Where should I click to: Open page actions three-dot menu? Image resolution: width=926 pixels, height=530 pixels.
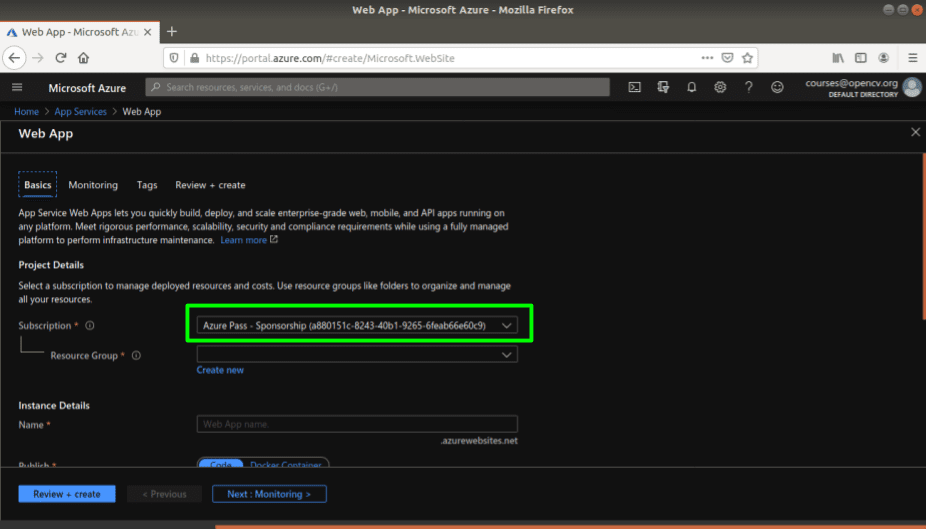pos(707,58)
